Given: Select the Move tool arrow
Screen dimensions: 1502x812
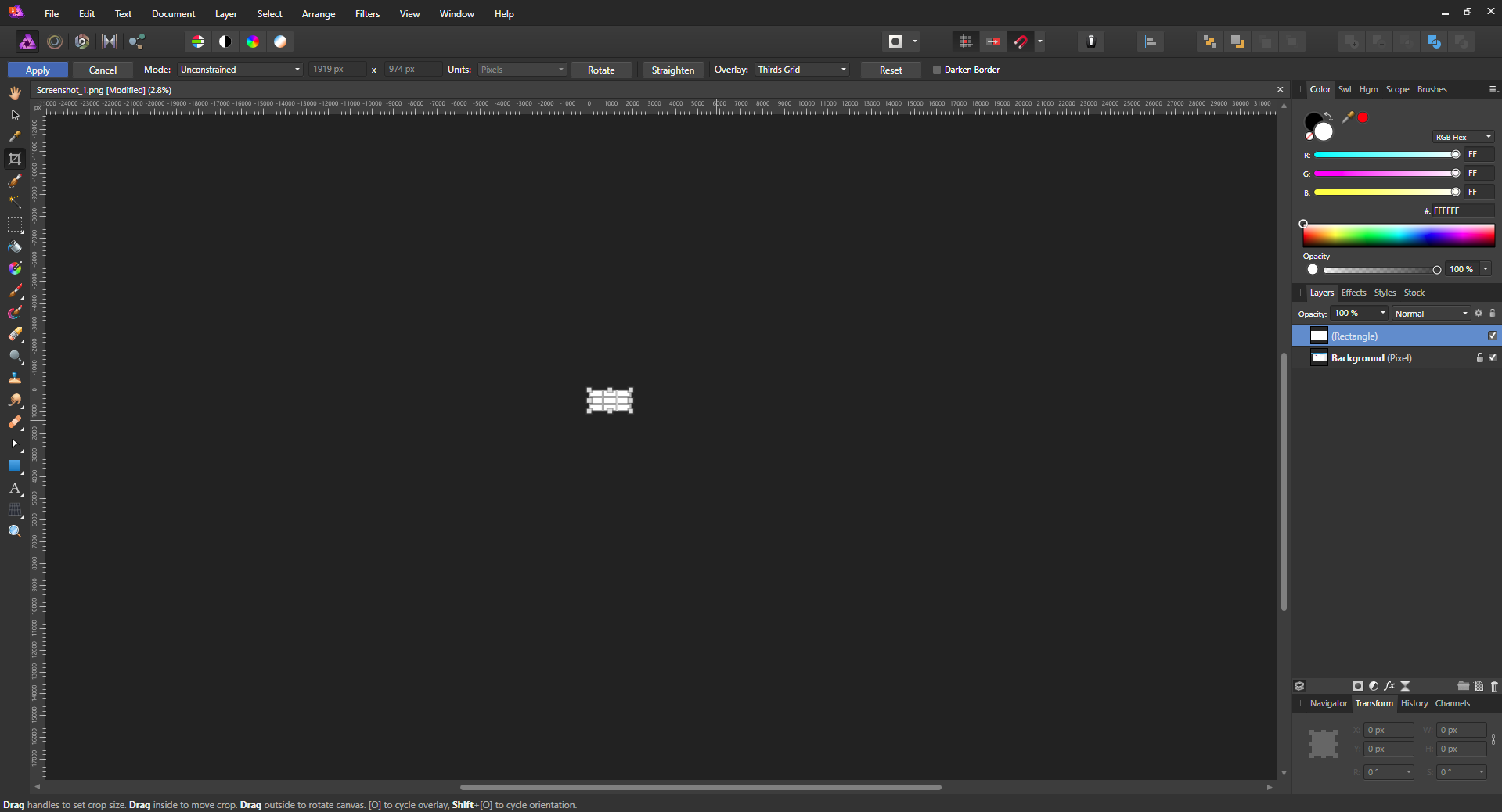Looking at the screenshot, I should coord(15,115).
